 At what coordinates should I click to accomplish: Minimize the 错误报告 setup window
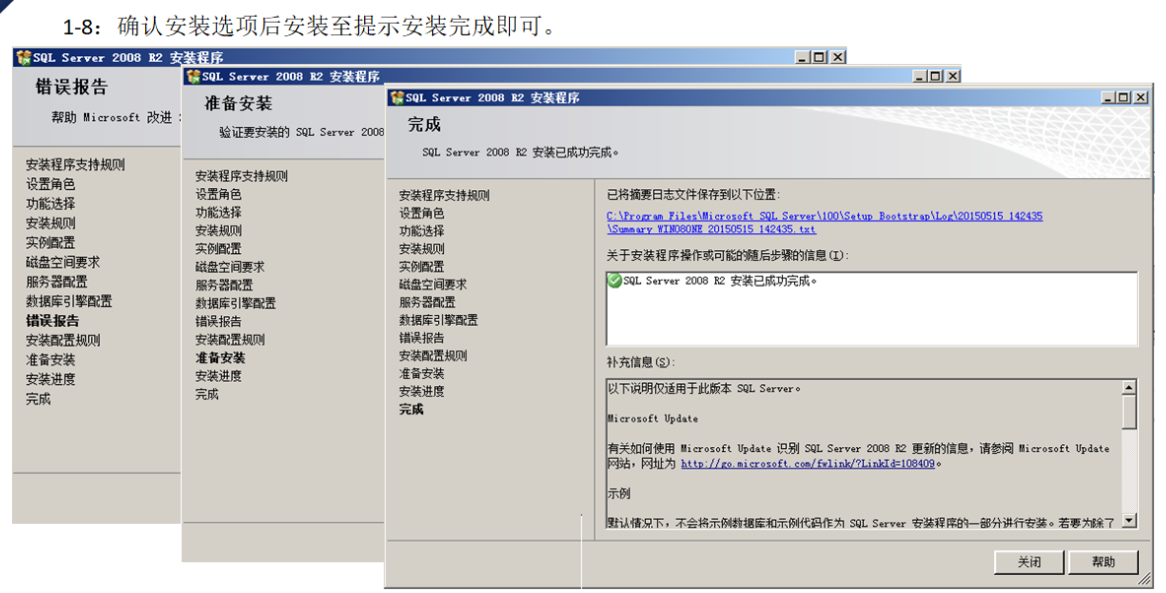[802, 57]
